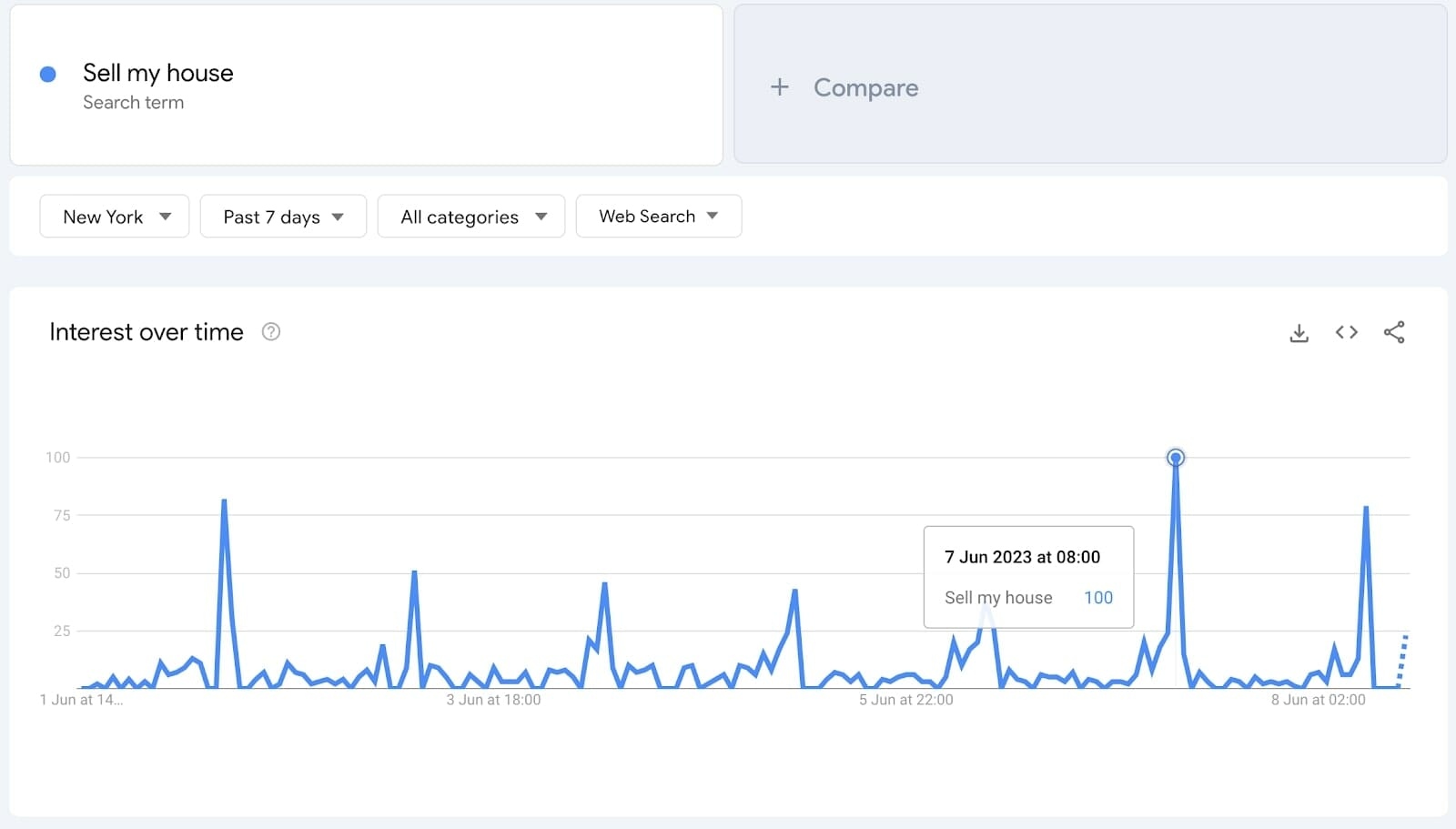Click the Interest over time heading
The height and width of the screenshot is (829, 1456).
[147, 332]
